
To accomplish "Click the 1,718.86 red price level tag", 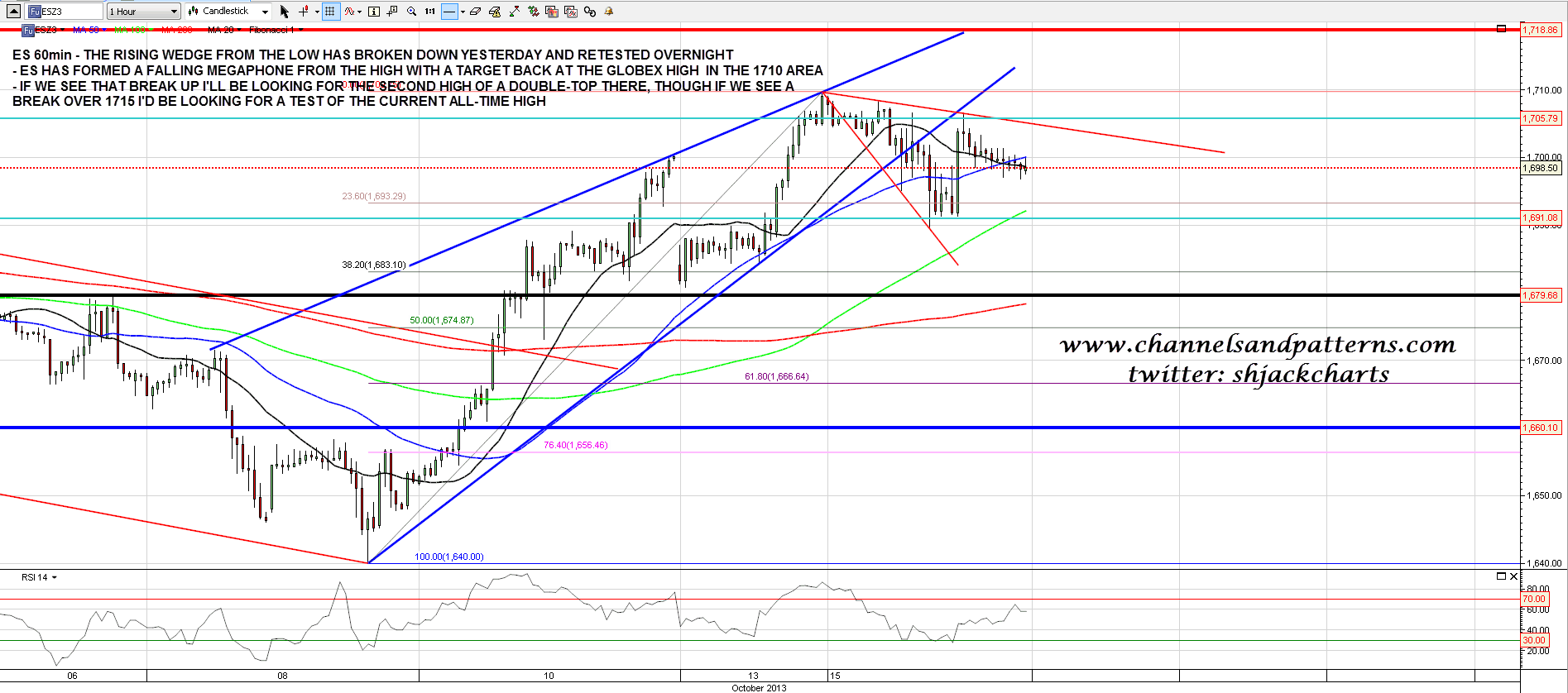I will (1540, 30).
